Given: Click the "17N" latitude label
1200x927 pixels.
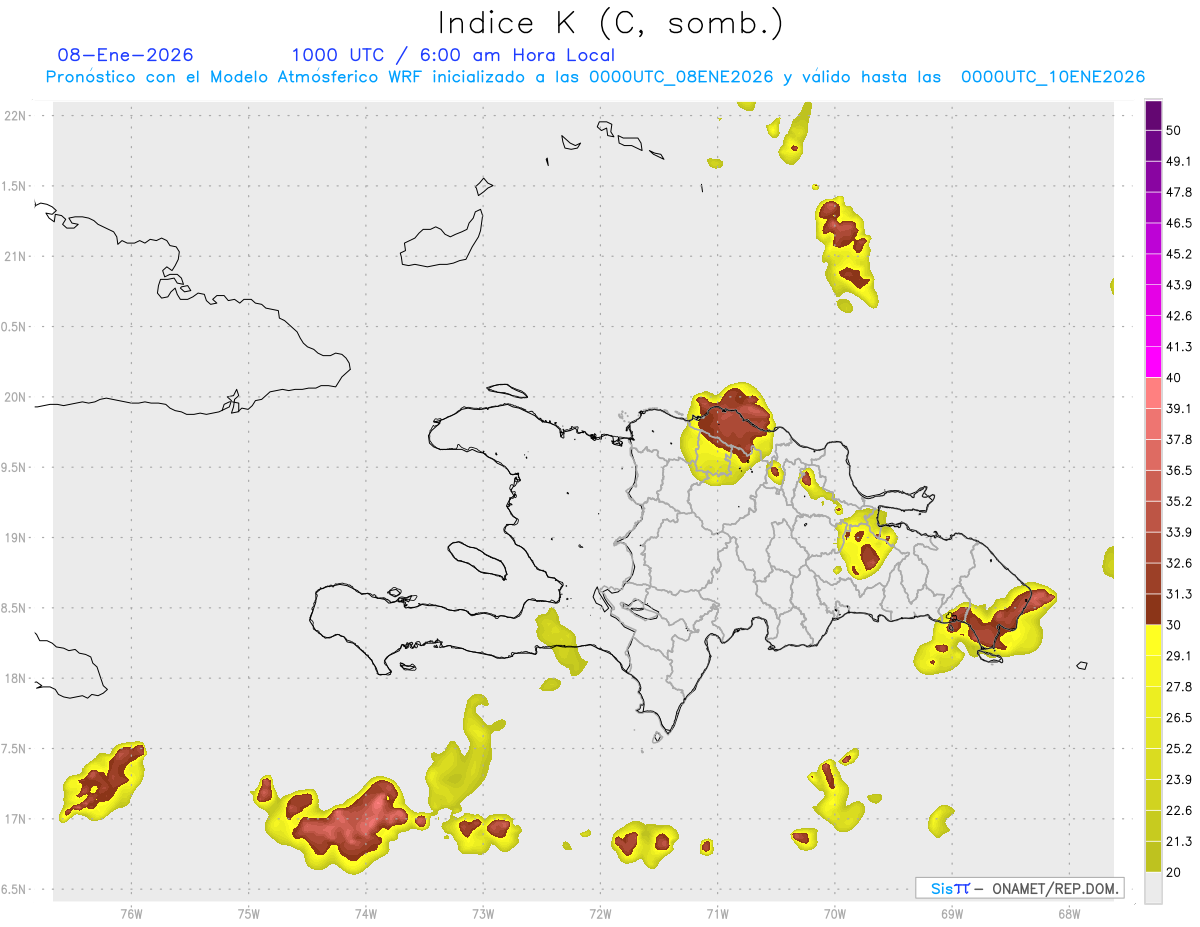Looking at the screenshot, I should pyautogui.click(x=17, y=819).
